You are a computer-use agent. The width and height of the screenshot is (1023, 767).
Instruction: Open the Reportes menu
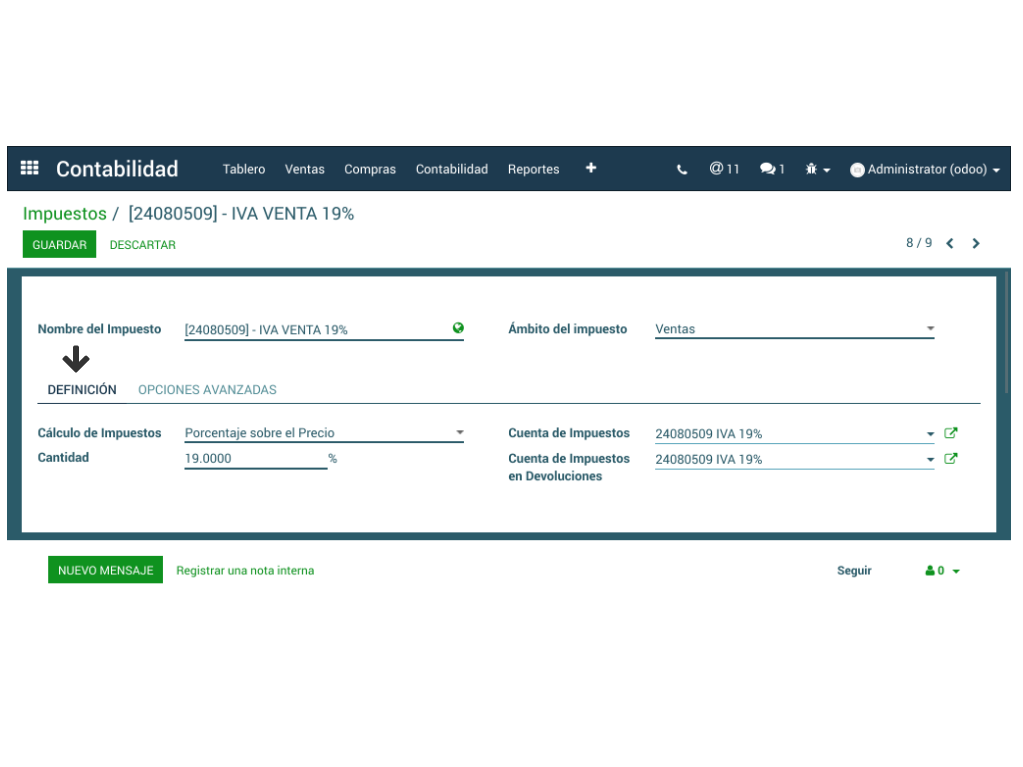pyautogui.click(x=533, y=169)
